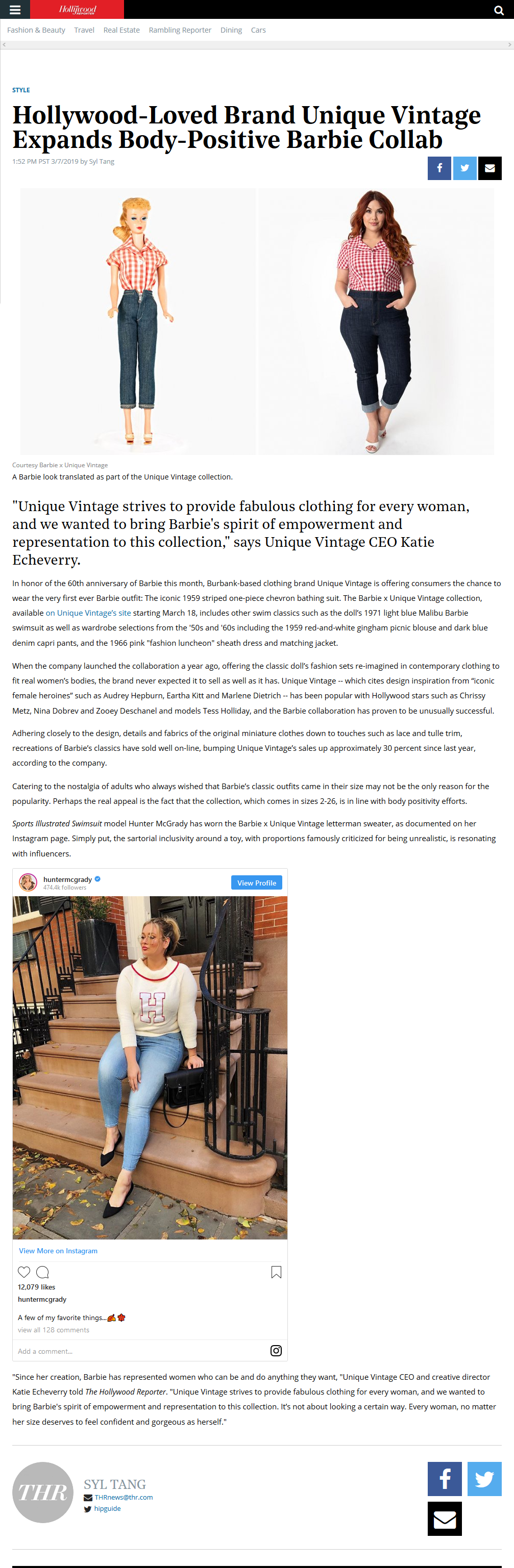
Task: Open the Rambling Reporter section
Action: click(x=180, y=30)
